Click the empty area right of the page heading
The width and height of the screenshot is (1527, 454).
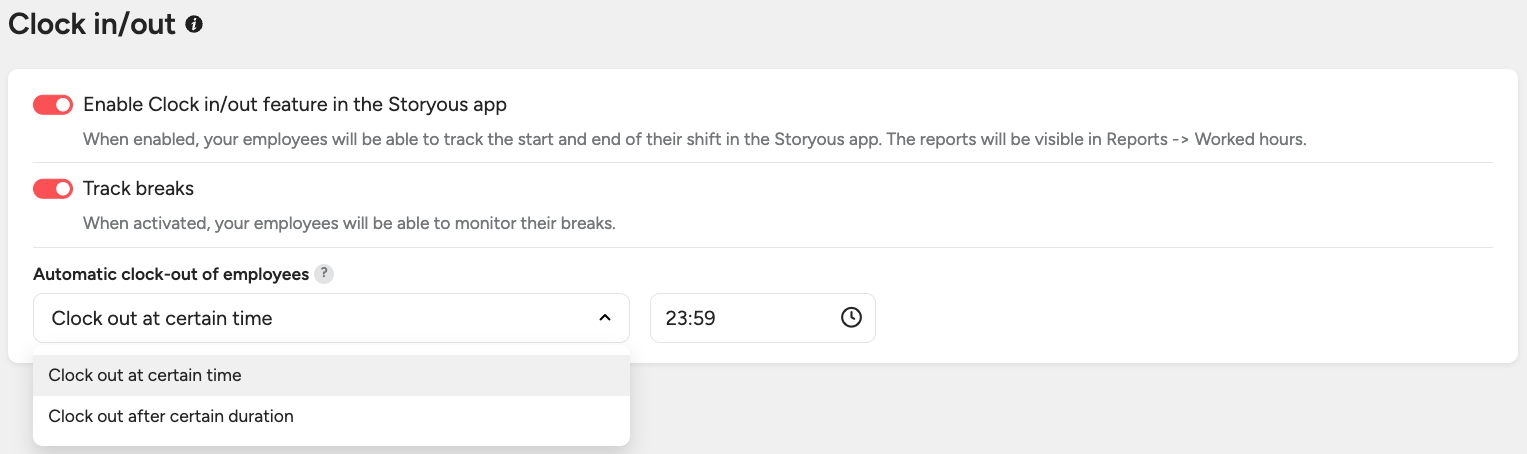tap(800, 25)
